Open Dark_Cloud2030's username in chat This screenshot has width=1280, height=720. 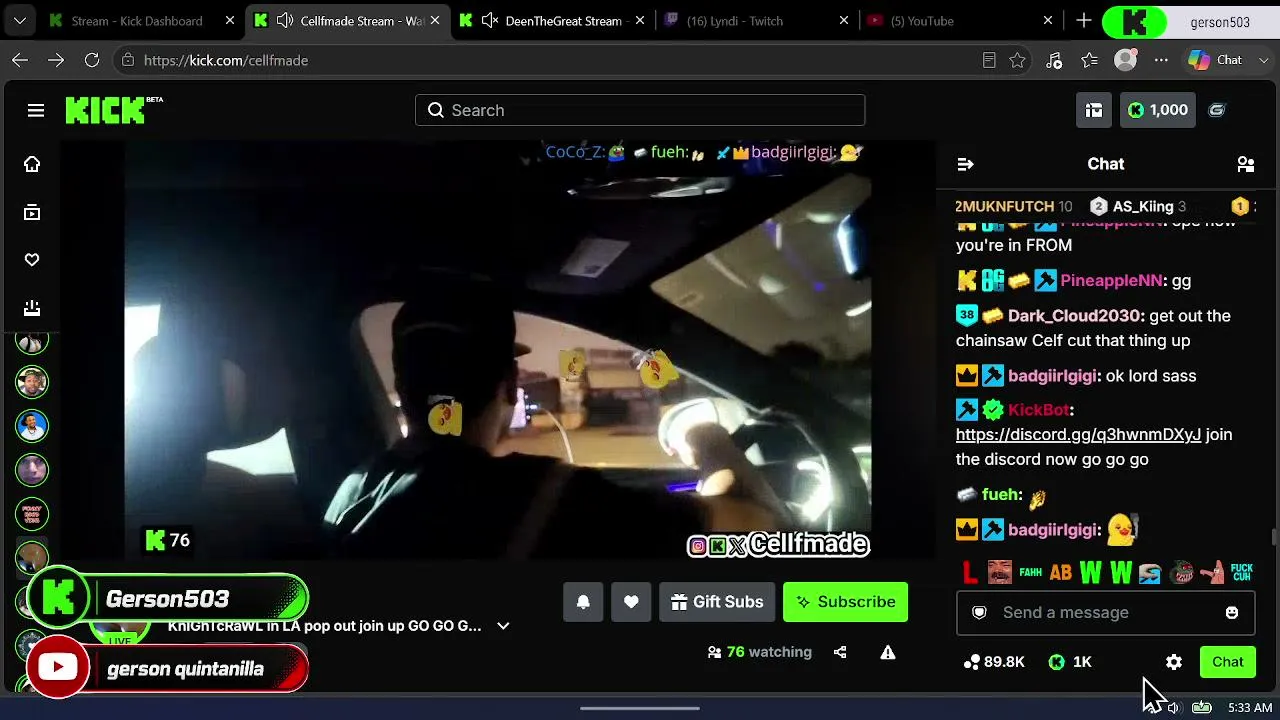pyautogui.click(x=1075, y=316)
